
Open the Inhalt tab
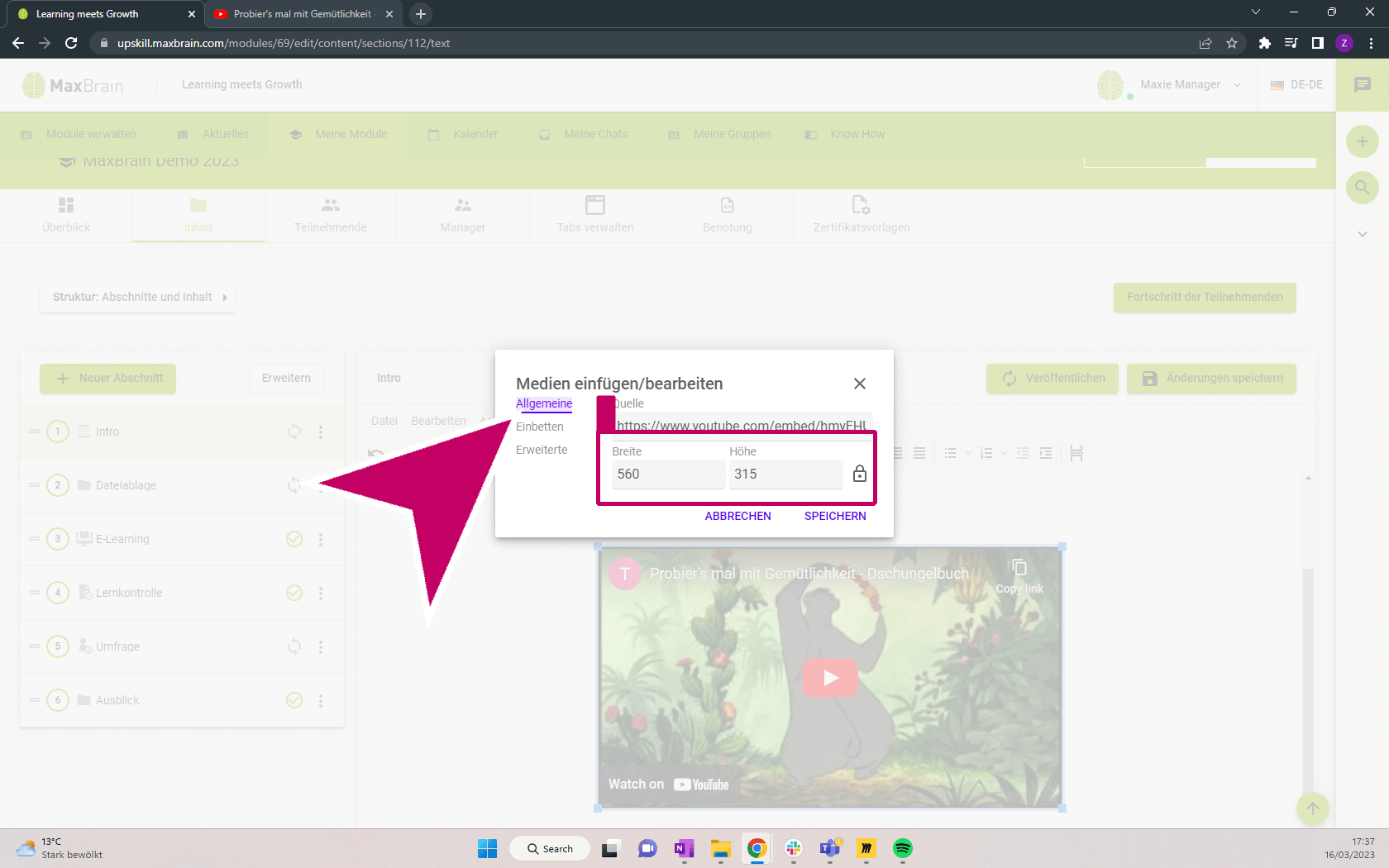coord(198,216)
